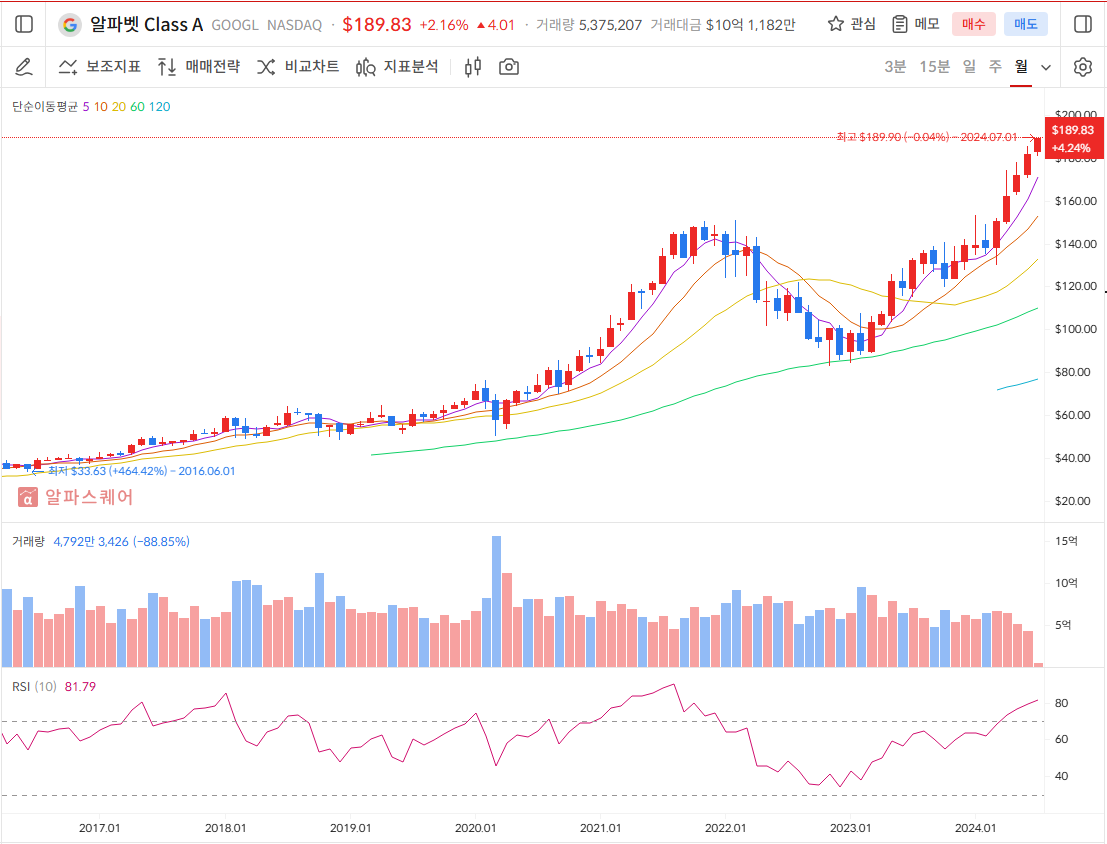This screenshot has width=1107, height=844.
Task: Toggle the left sidebar panel icon
Action: click(24, 24)
